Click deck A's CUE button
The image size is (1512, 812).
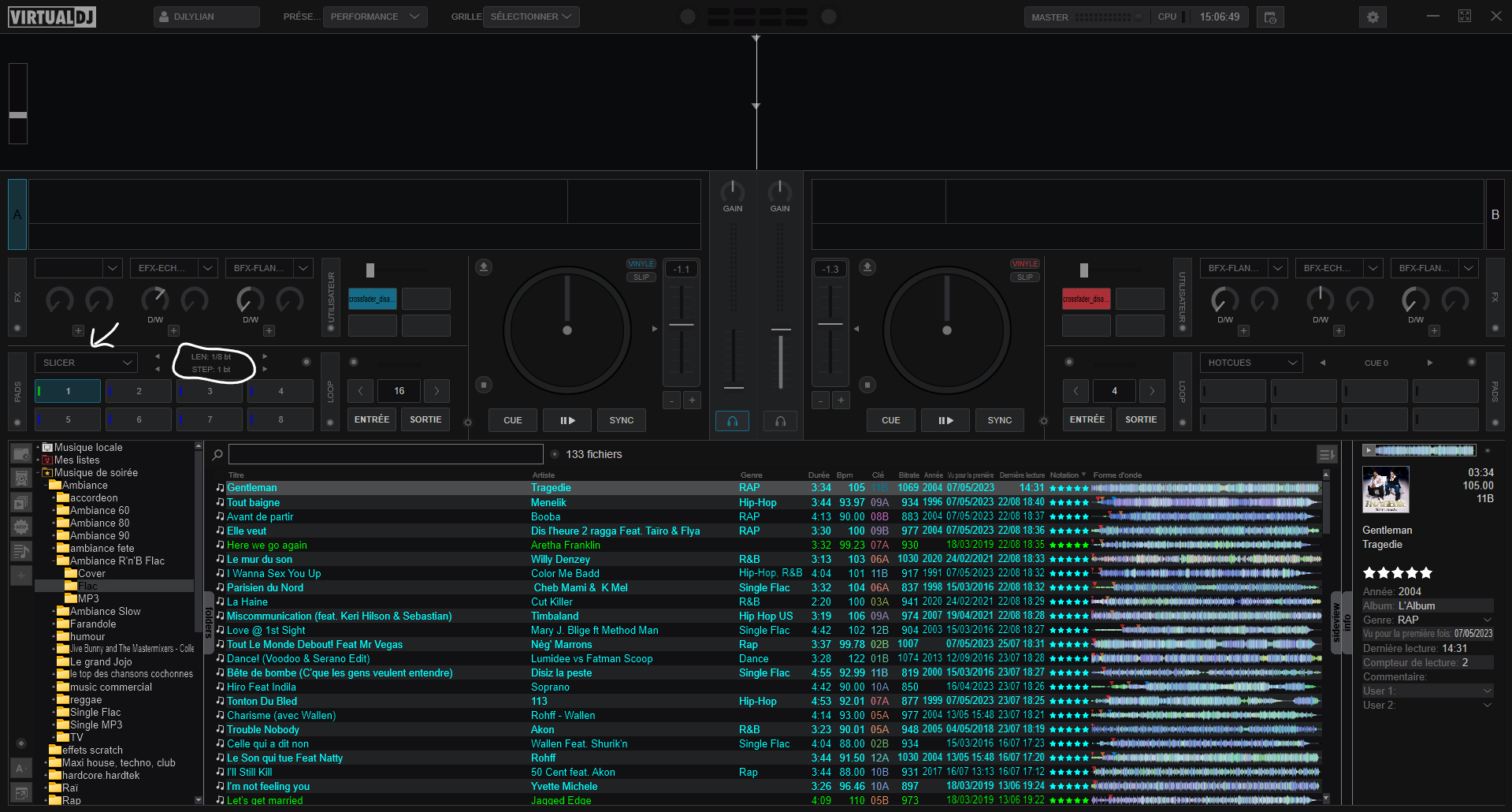[x=513, y=420]
